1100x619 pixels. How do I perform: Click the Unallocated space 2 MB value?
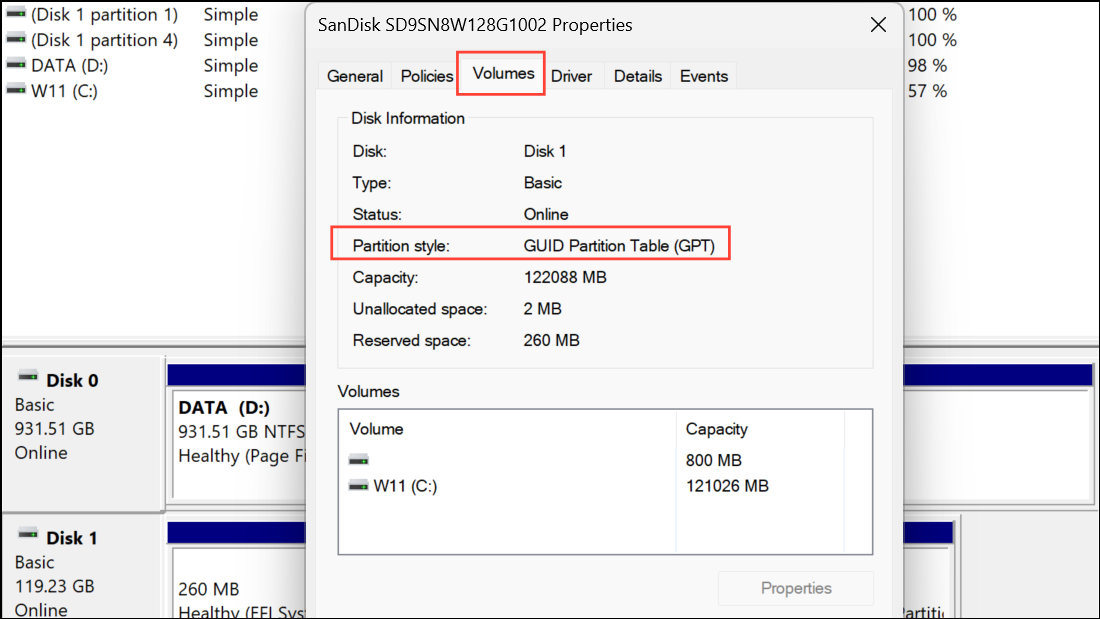tap(542, 309)
